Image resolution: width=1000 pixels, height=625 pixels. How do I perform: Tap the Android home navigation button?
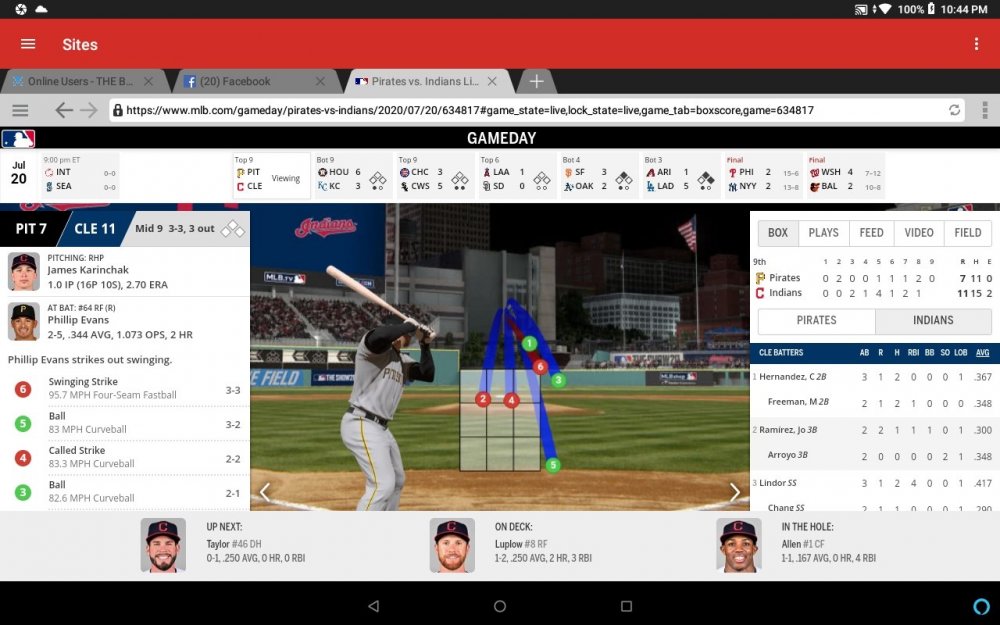coord(500,606)
